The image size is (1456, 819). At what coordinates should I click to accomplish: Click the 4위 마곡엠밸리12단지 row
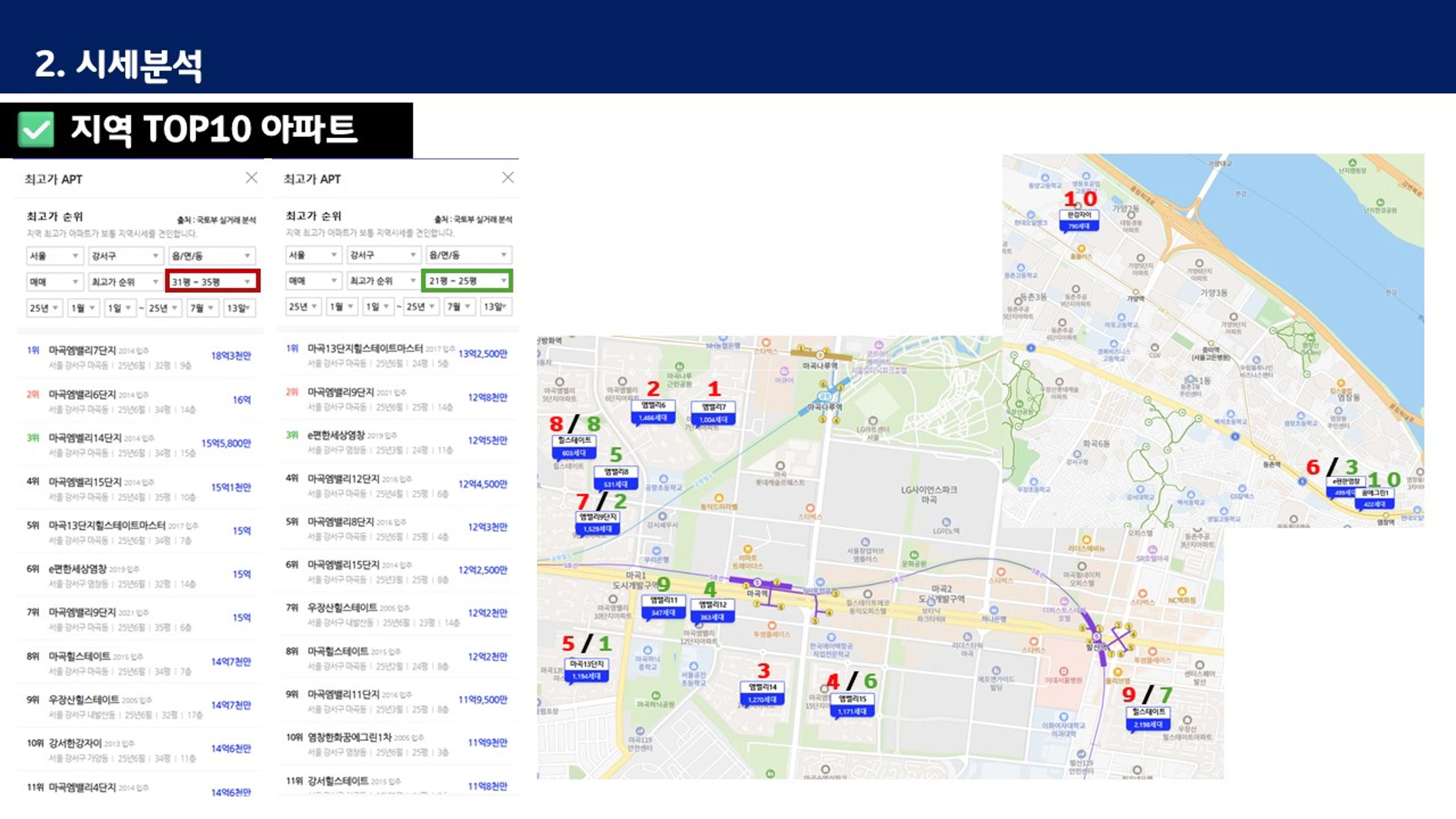click(397, 485)
